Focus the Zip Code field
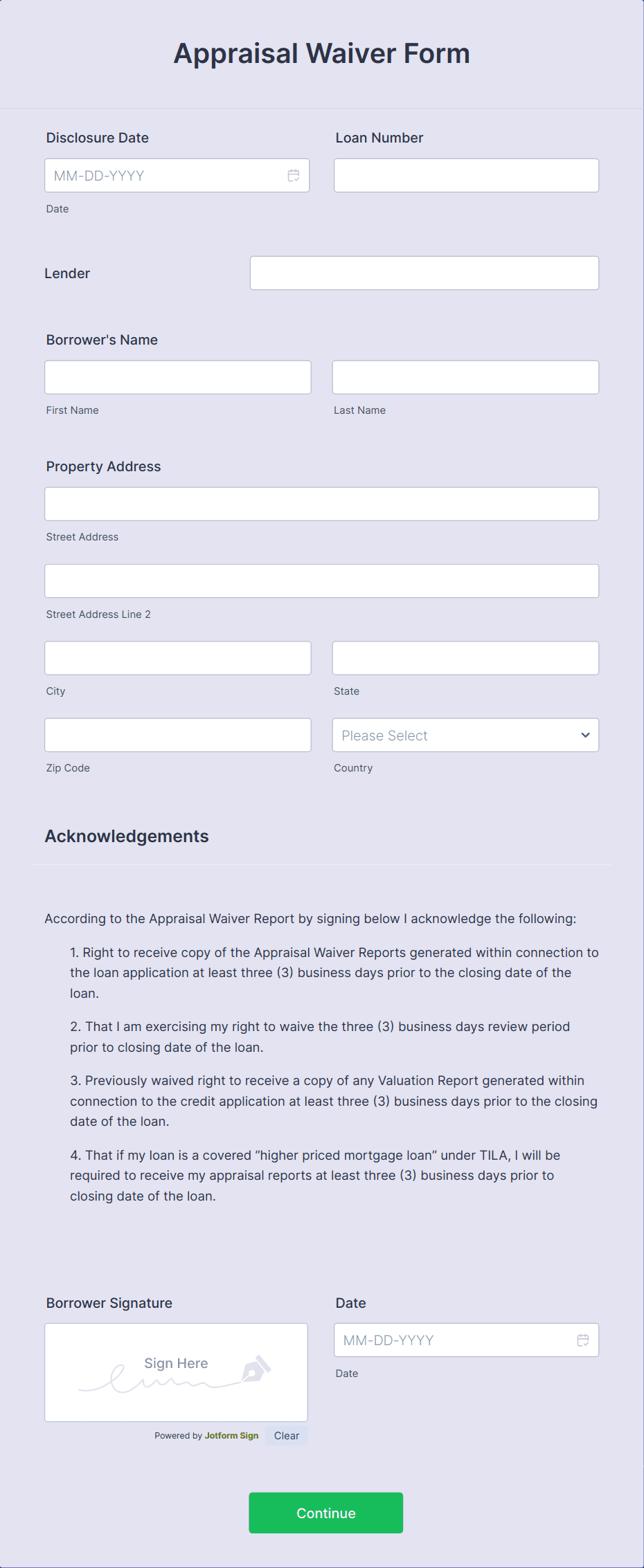This screenshot has width=644, height=1568. pyautogui.click(x=177, y=735)
